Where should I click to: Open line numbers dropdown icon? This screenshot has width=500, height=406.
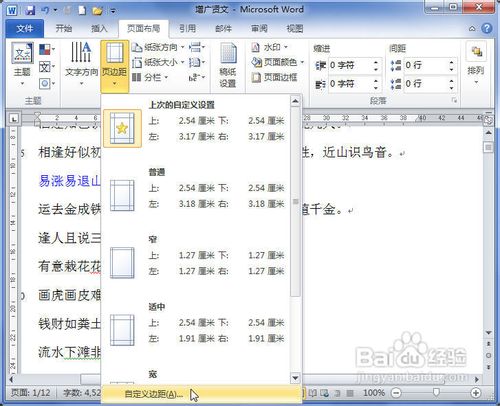click(x=197, y=62)
